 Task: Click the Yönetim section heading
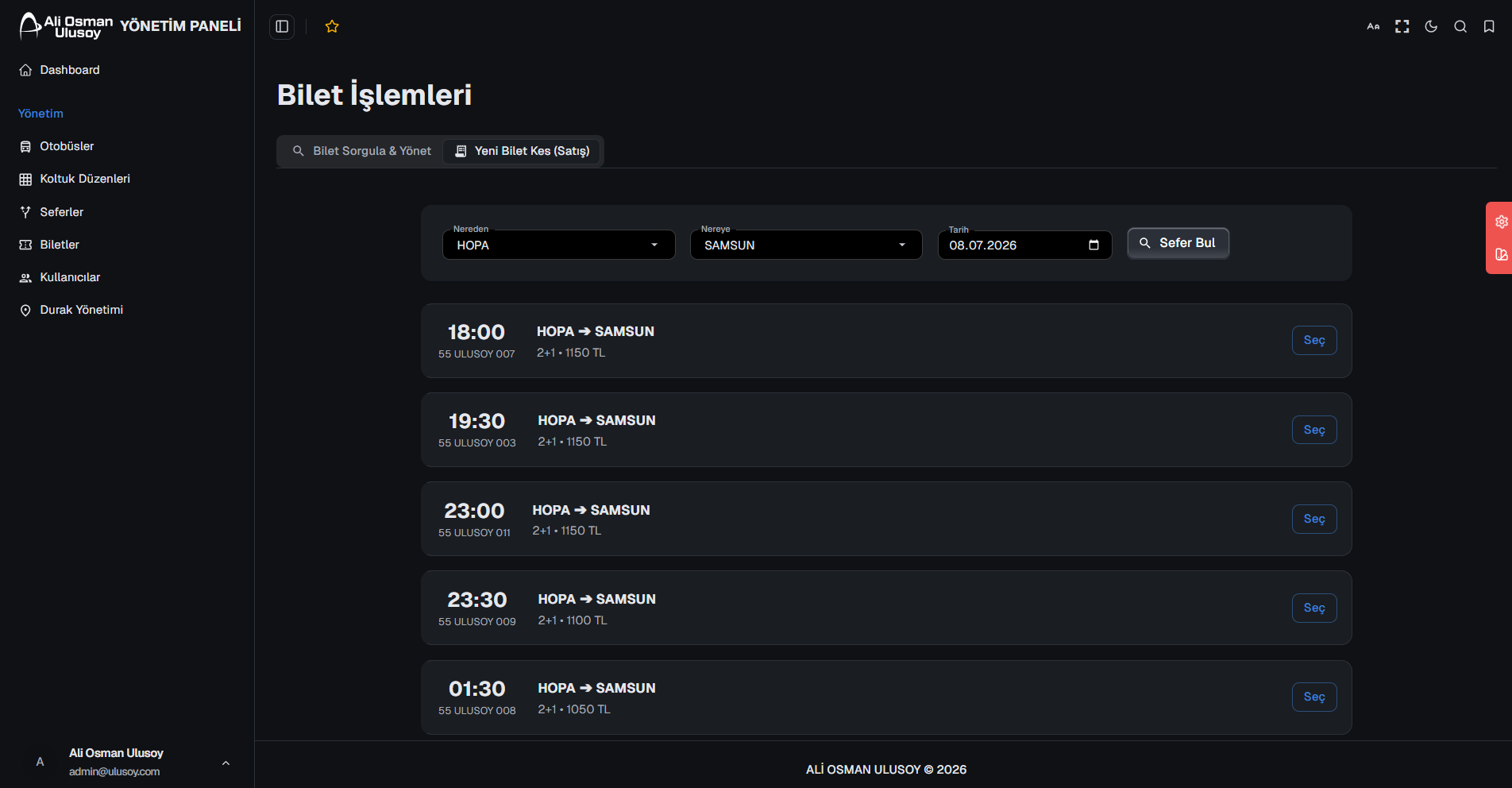40,114
